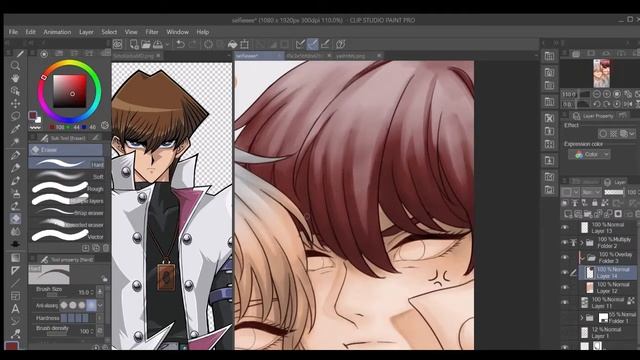The height and width of the screenshot is (360, 640).
Task: Click the Navigator canvas thumbnail
Action: [x=601, y=73]
